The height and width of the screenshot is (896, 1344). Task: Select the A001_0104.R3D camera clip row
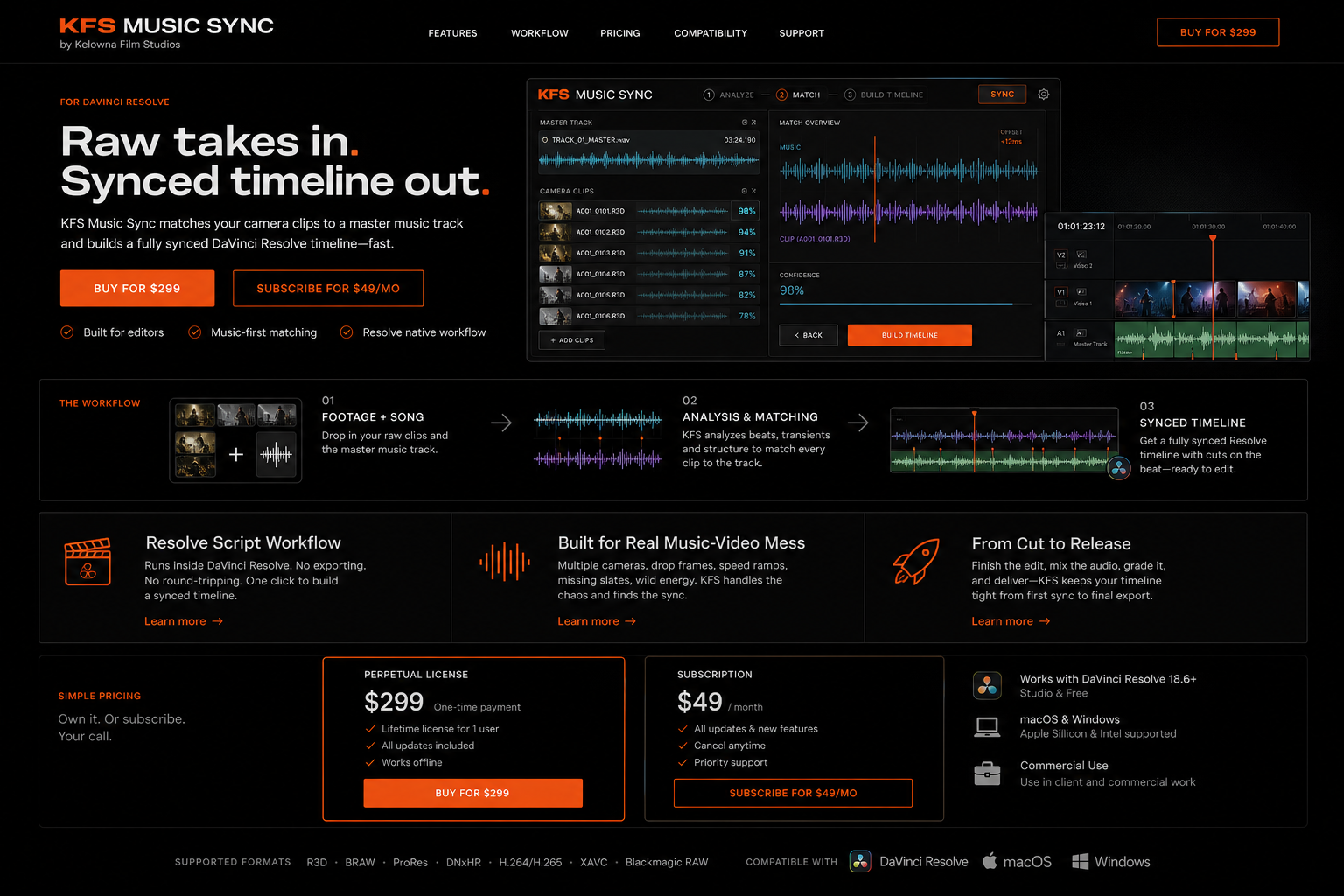click(x=648, y=274)
